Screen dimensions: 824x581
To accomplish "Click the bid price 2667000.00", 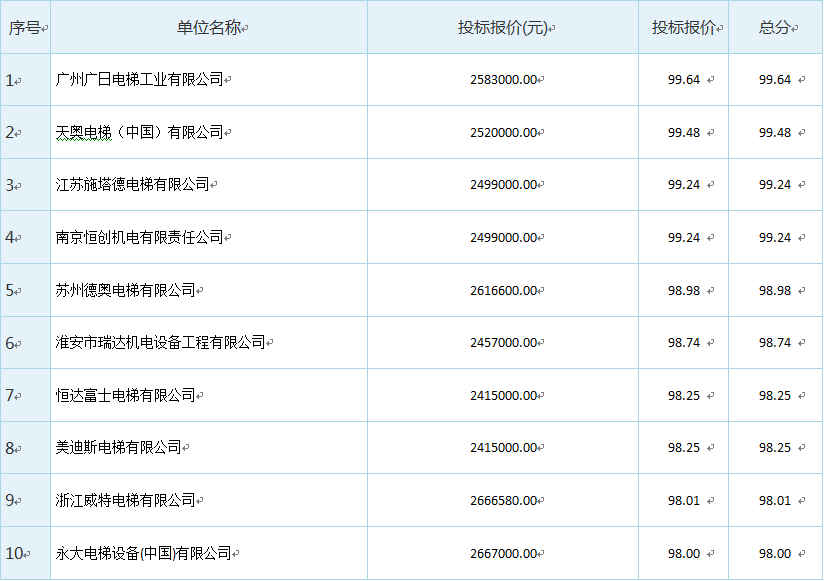I will (503, 554).
